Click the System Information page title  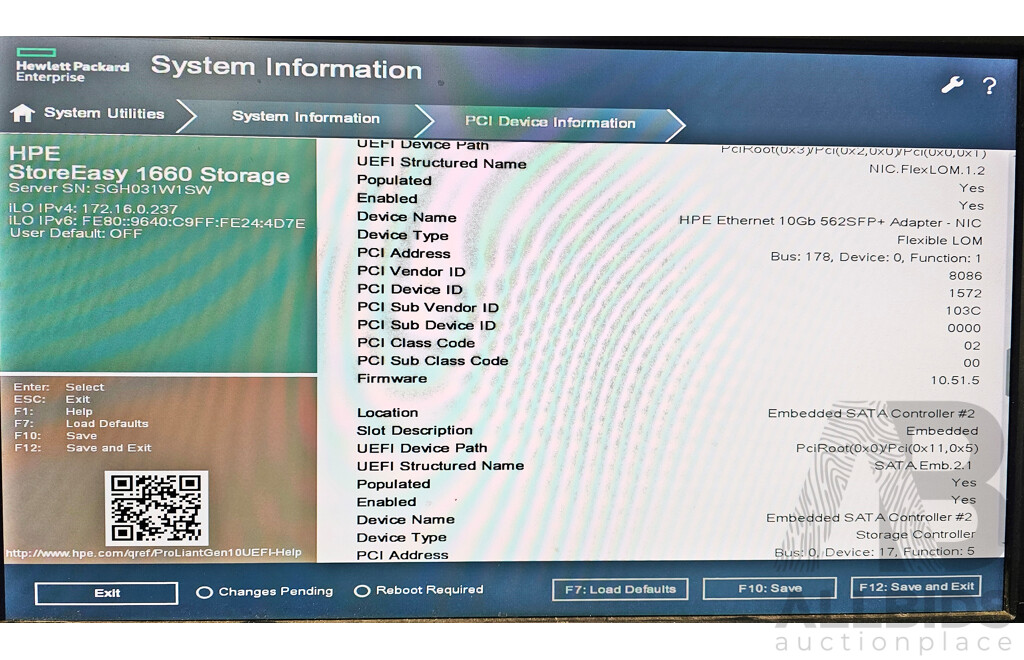coord(286,67)
